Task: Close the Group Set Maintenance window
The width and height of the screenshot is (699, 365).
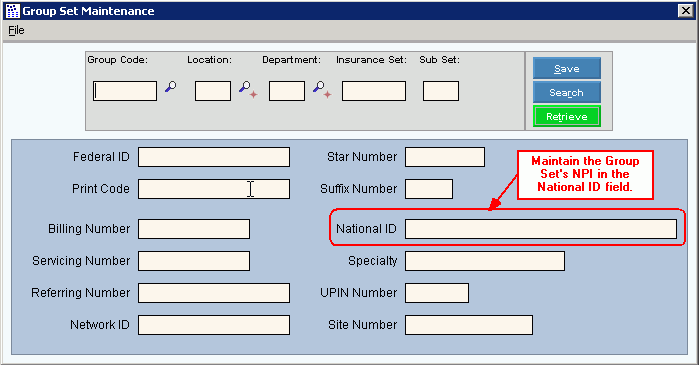Action: (x=685, y=11)
